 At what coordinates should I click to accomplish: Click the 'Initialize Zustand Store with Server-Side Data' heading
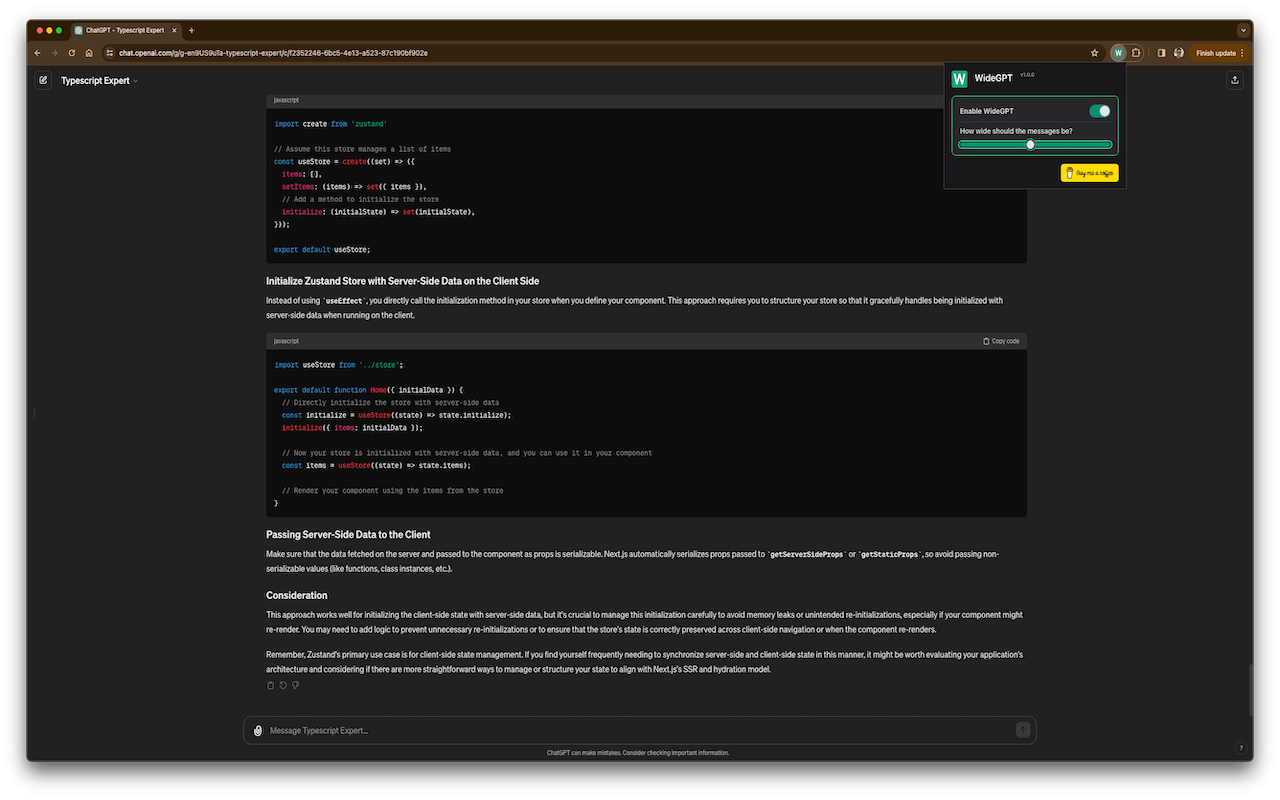click(403, 281)
